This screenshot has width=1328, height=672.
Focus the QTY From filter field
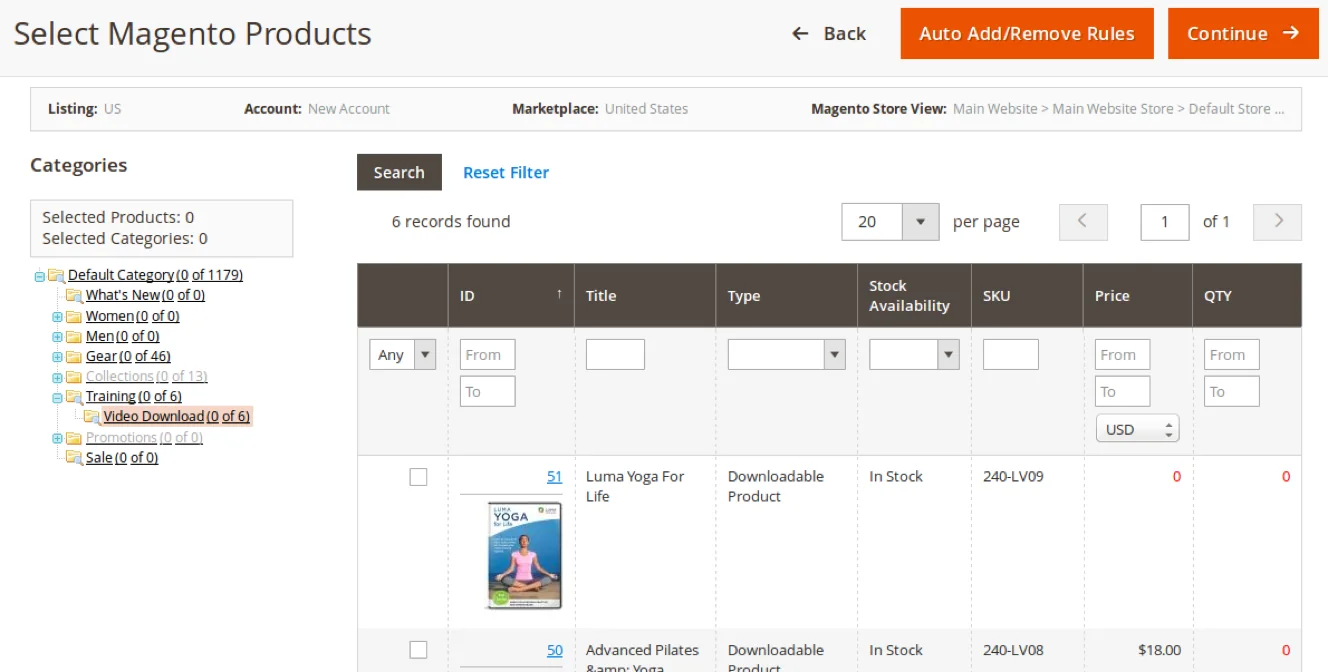click(1232, 354)
